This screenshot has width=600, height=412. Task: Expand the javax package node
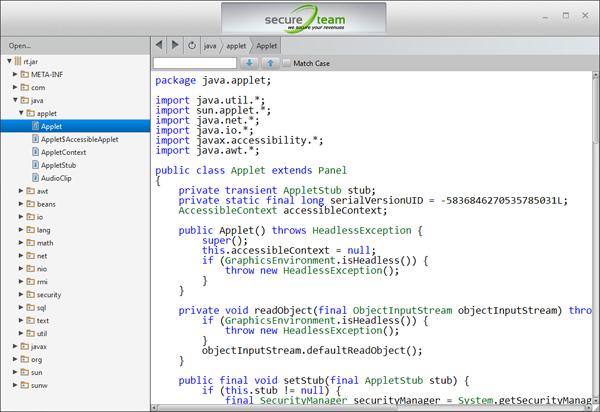point(15,346)
